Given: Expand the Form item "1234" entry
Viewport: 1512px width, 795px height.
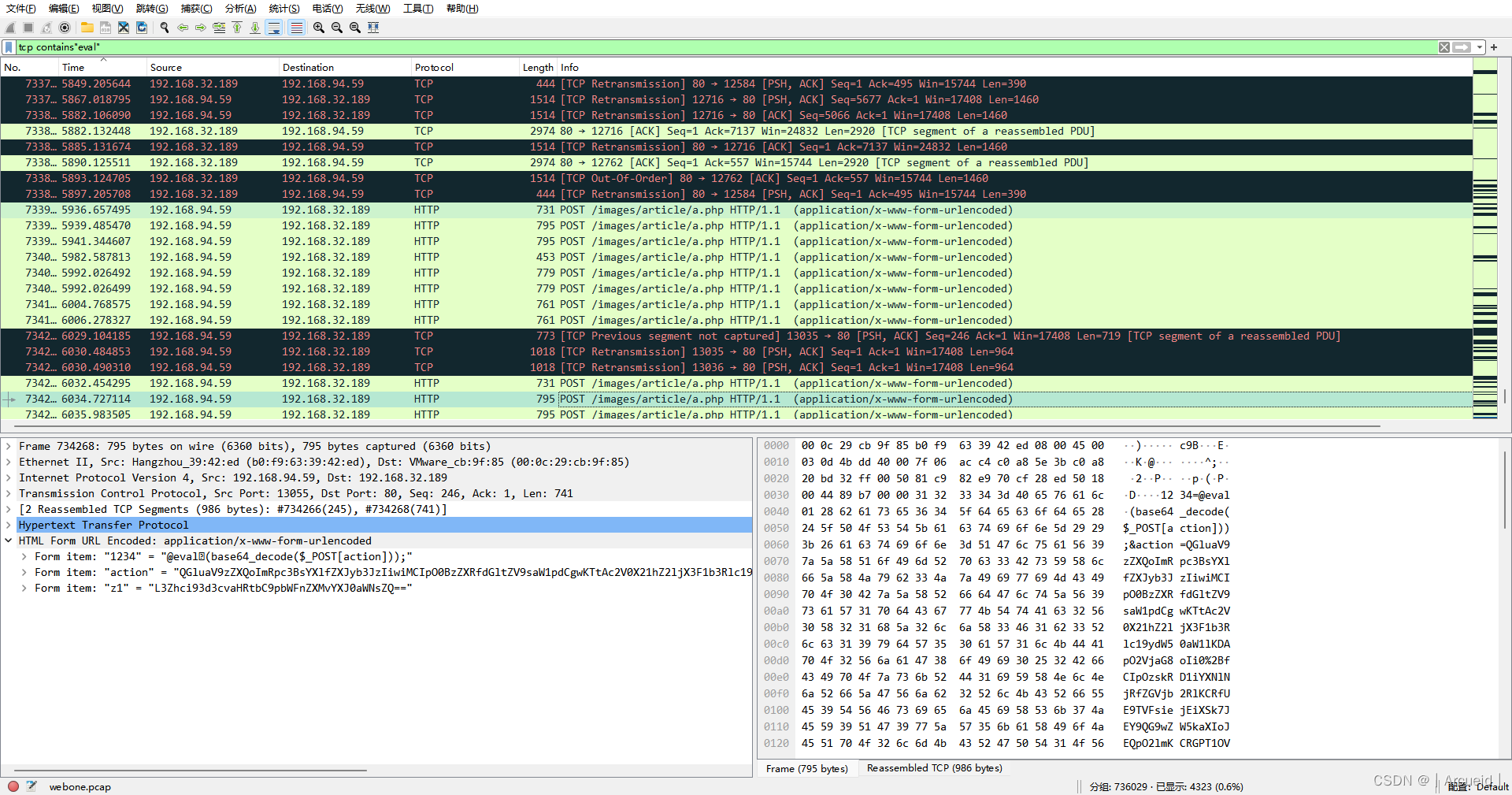Looking at the screenshot, I should point(24,557).
